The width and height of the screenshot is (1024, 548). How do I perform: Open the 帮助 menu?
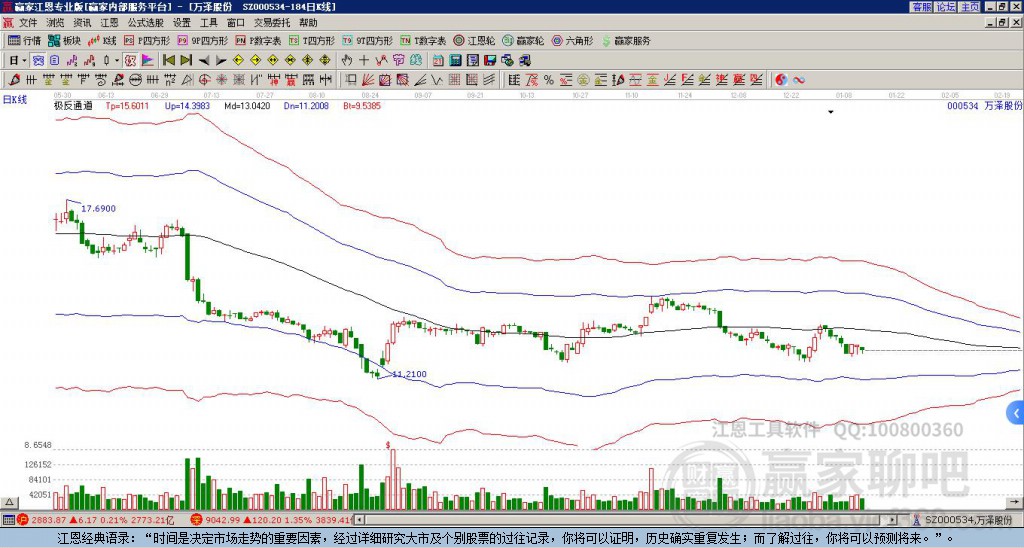(308, 23)
